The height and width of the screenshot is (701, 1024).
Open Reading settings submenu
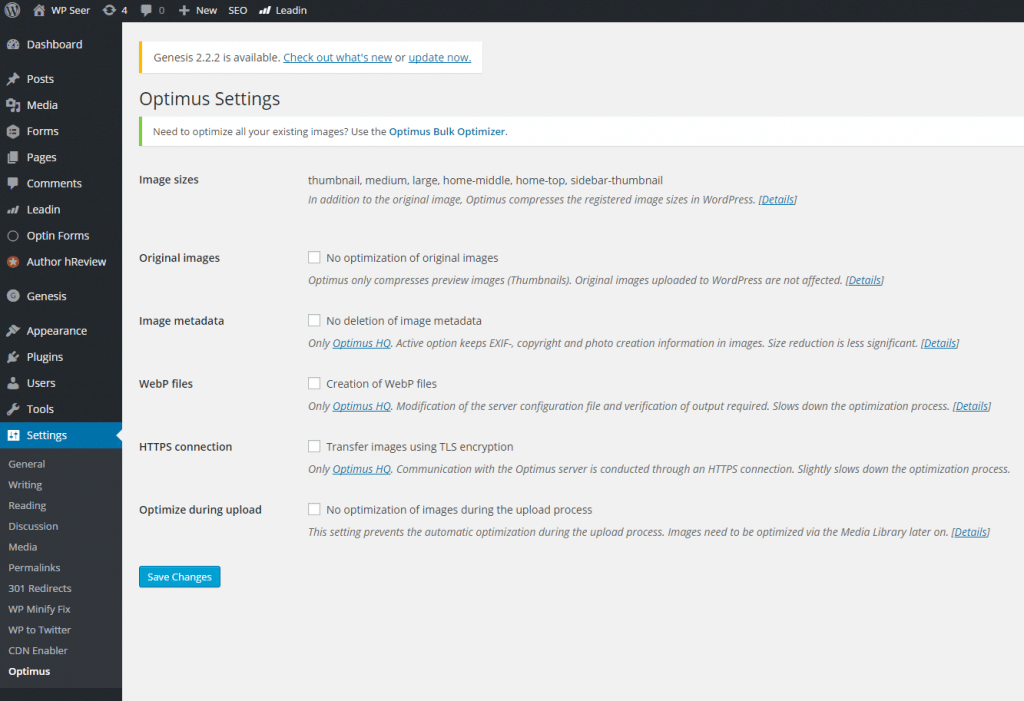click(27, 506)
